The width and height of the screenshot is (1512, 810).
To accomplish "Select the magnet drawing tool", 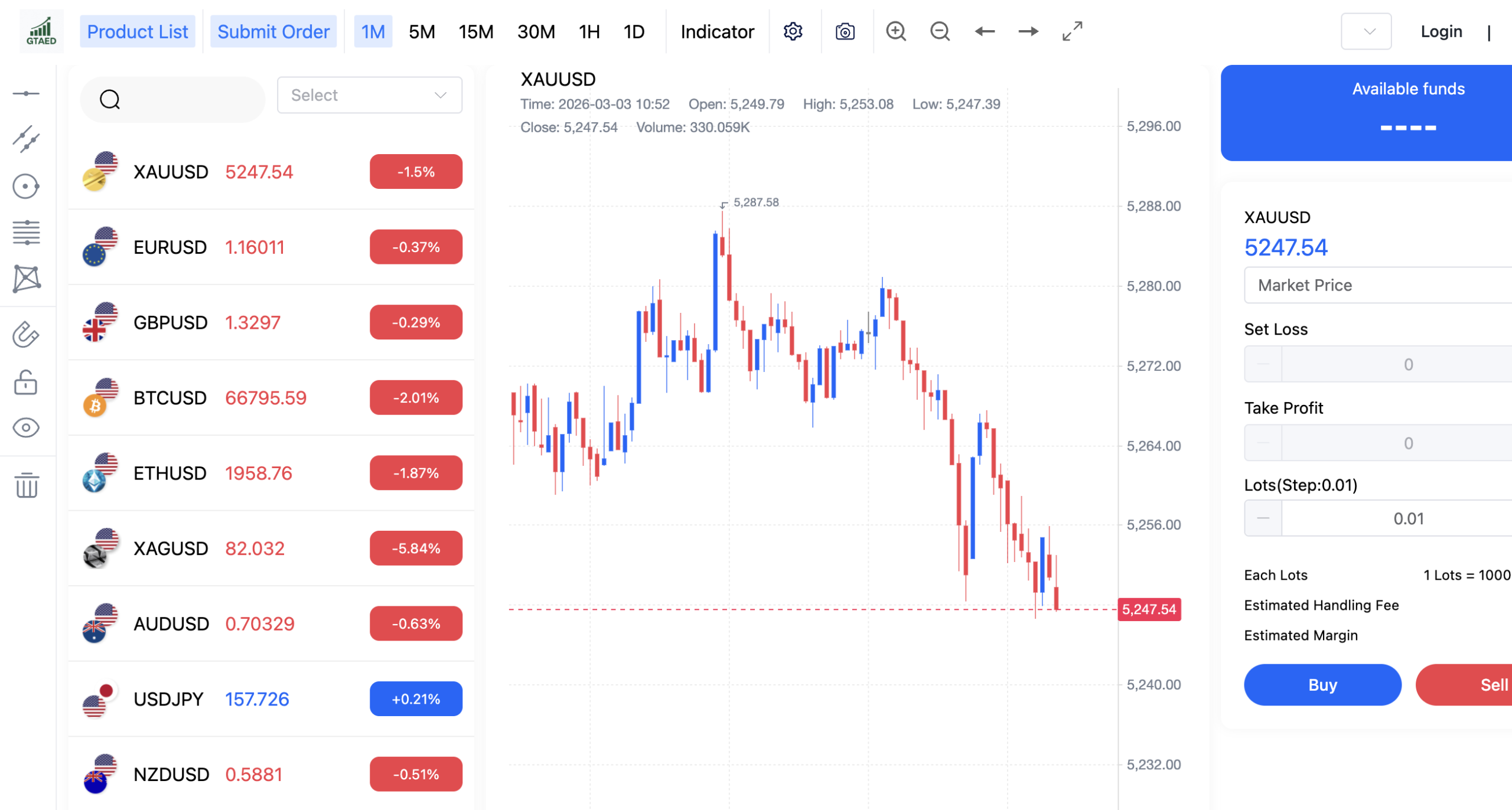I will pyautogui.click(x=26, y=335).
